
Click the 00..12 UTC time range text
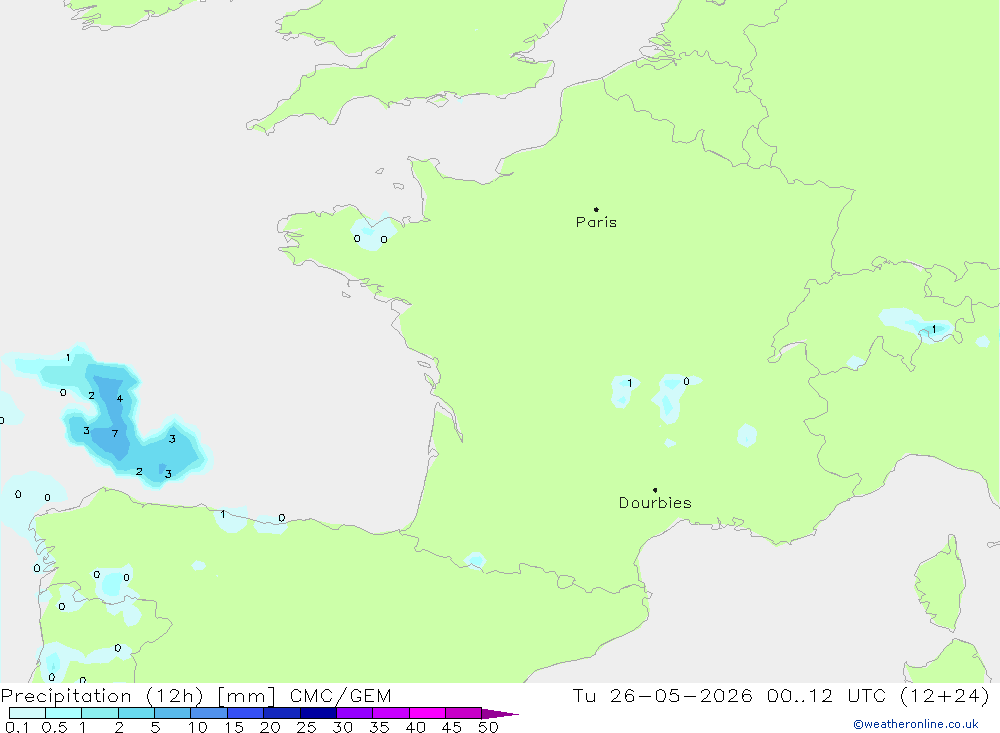coord(827,696)
